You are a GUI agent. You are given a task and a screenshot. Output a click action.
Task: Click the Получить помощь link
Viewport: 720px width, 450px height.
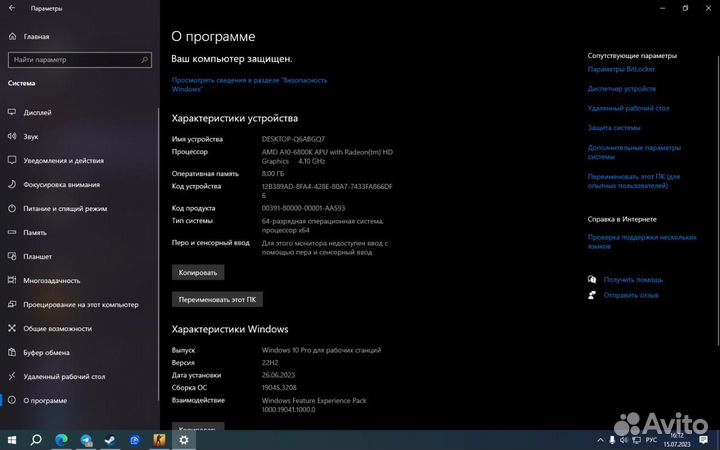tap(633, 280)
